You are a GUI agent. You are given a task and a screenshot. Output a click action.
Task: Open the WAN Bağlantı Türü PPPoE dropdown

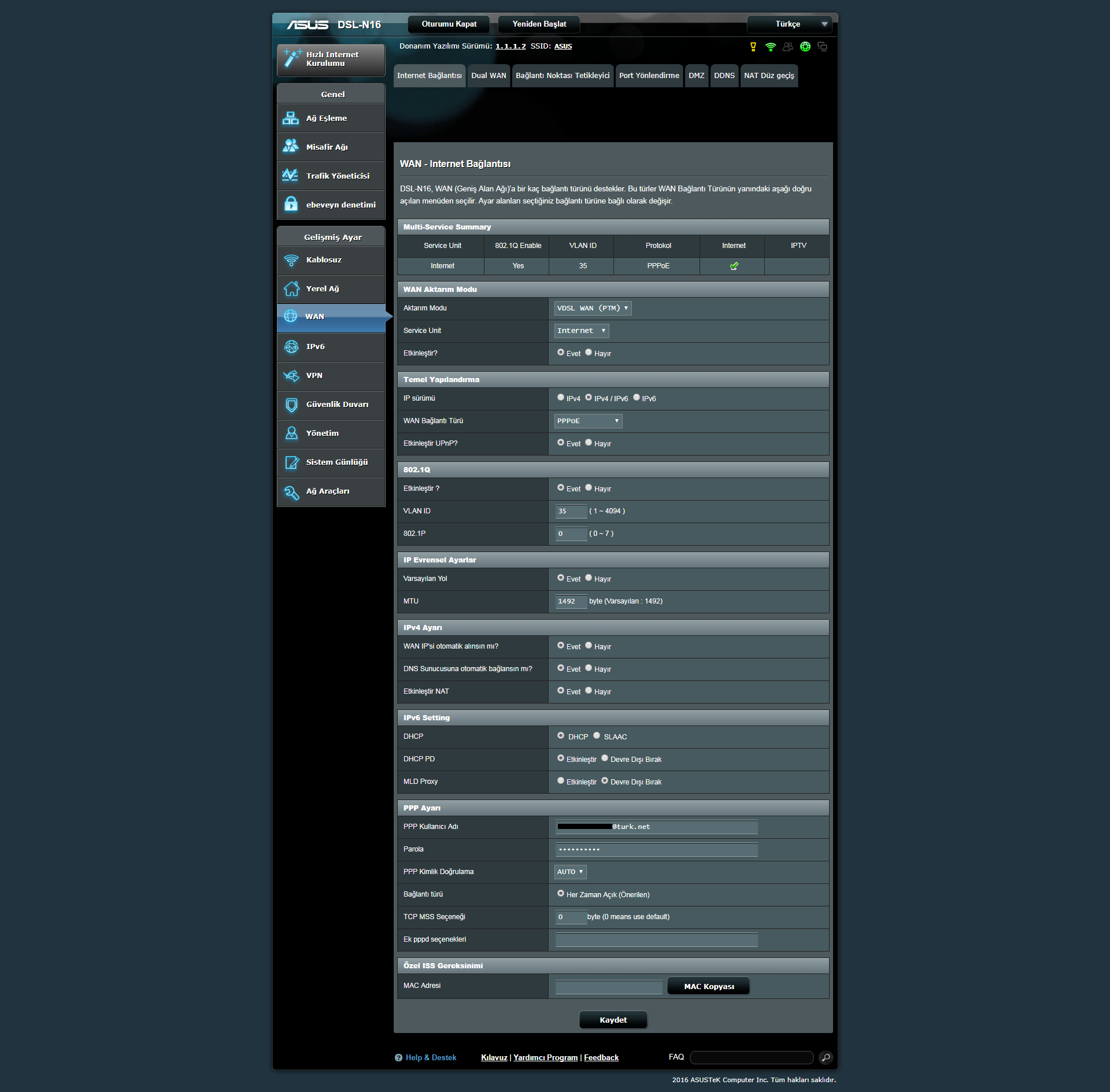click(x=587, y=421)
